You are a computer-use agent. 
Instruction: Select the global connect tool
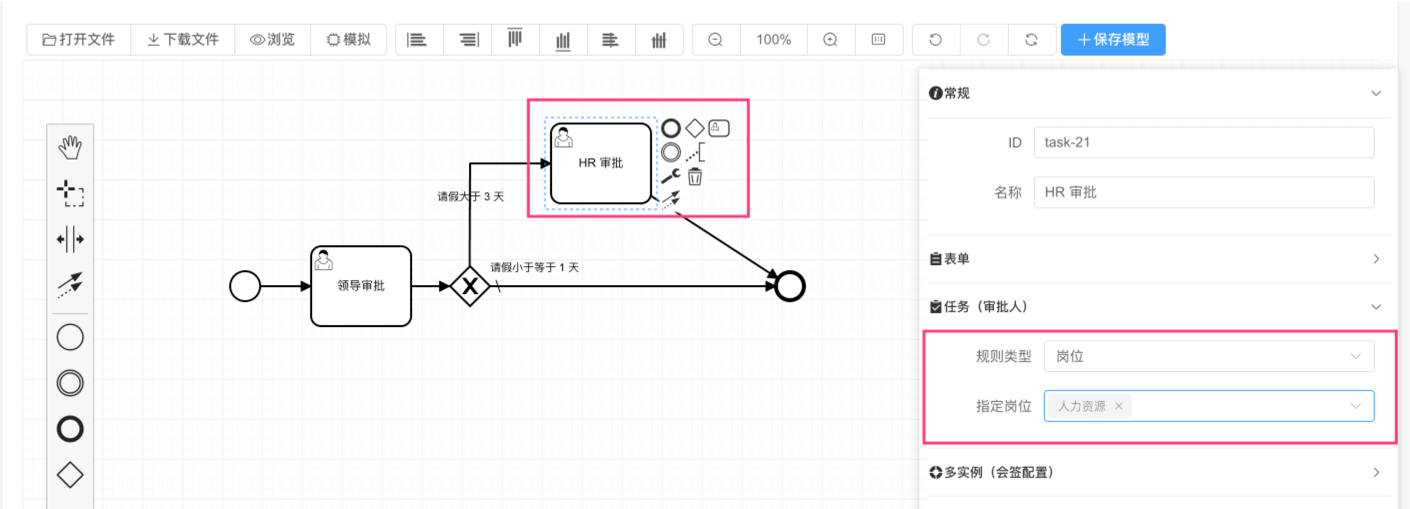coord(70,286)
